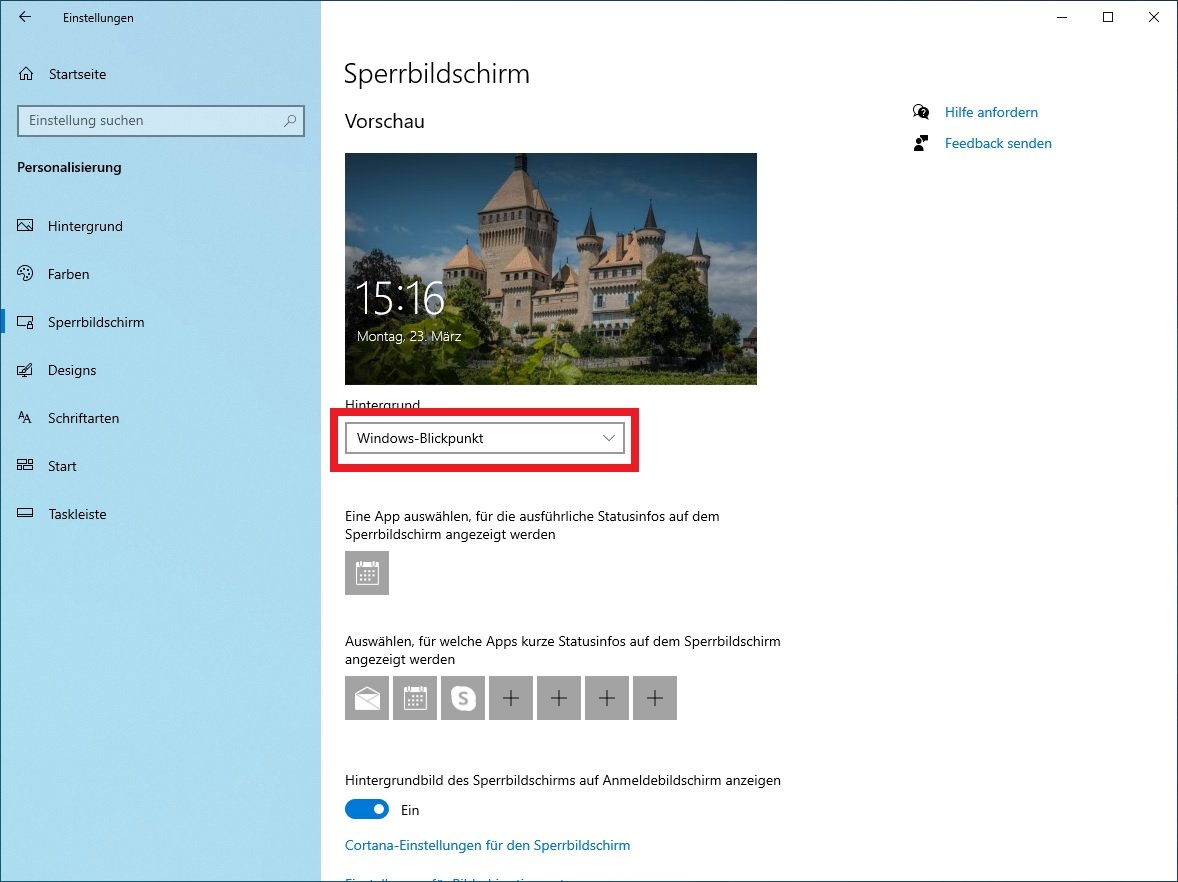Click the Calendar quick status tile
This screenshot has height=882, width=1178.
coord(415,698)
